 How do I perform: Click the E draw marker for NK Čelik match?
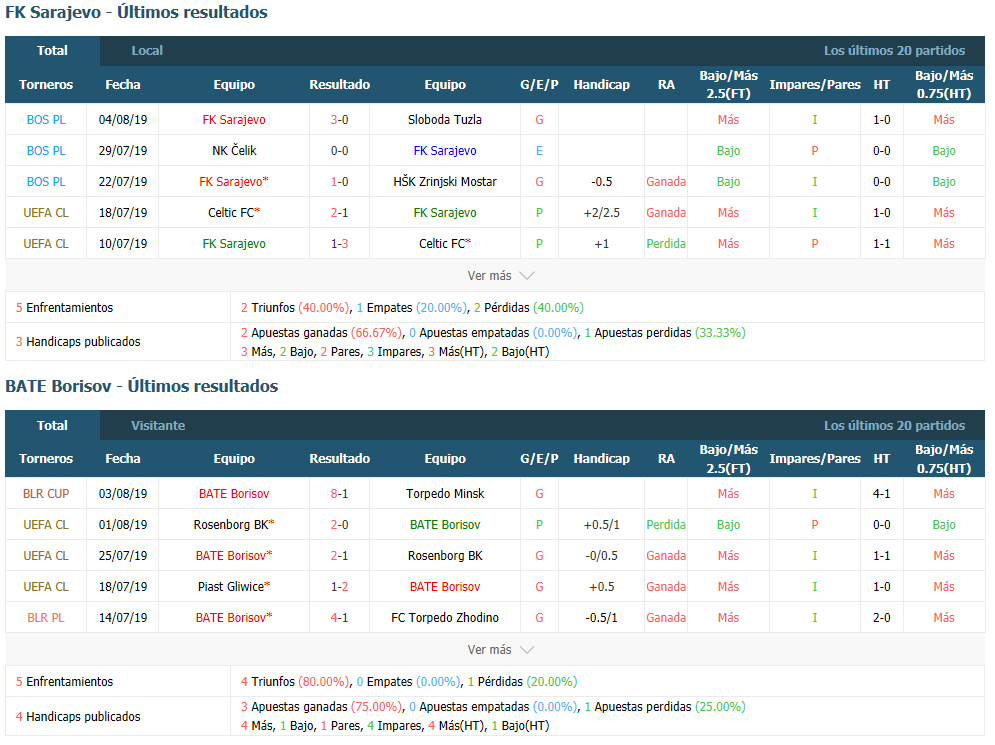pos(539,151)
